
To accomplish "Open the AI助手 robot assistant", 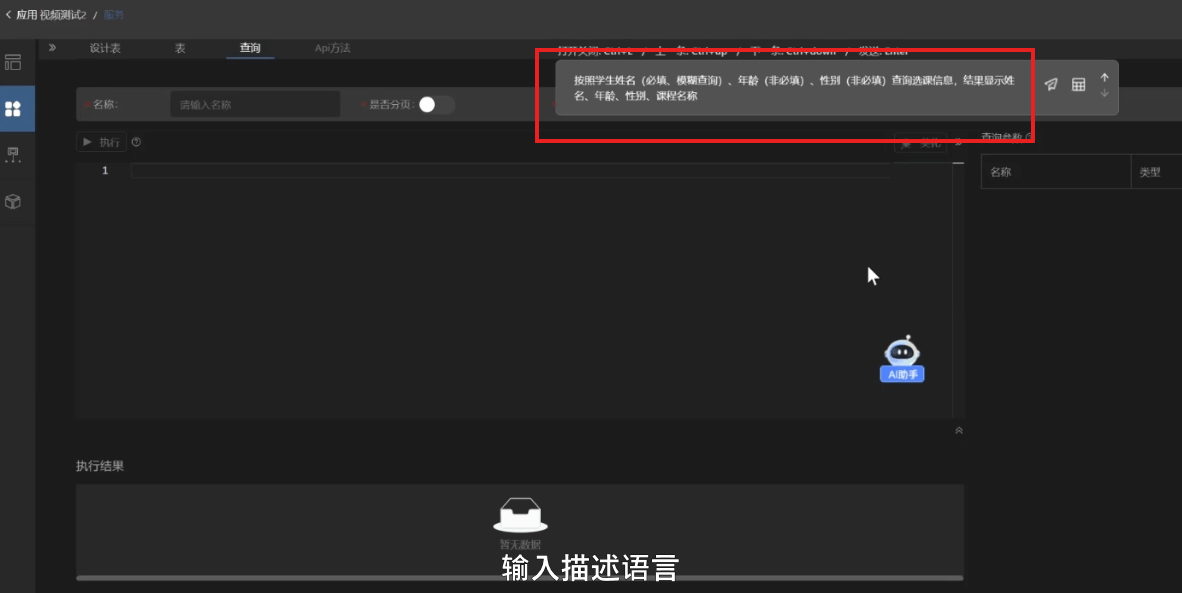I will point(901,358).
